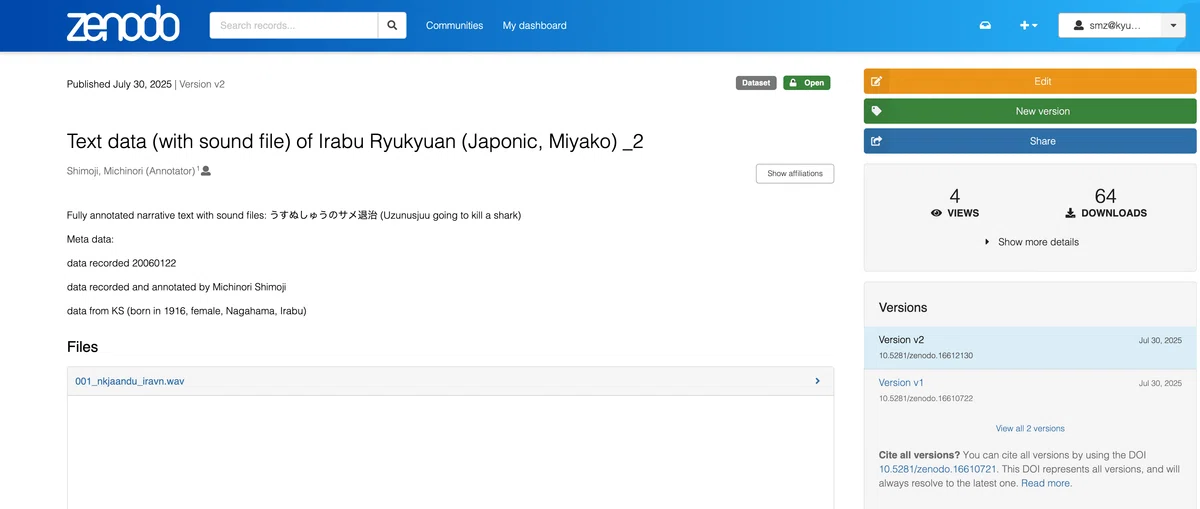Expand the 001_nkjaandu_iravn.wav file chevron
Image resolution: width=1200 pixels, height=509 pixels.
pos(817,381)
